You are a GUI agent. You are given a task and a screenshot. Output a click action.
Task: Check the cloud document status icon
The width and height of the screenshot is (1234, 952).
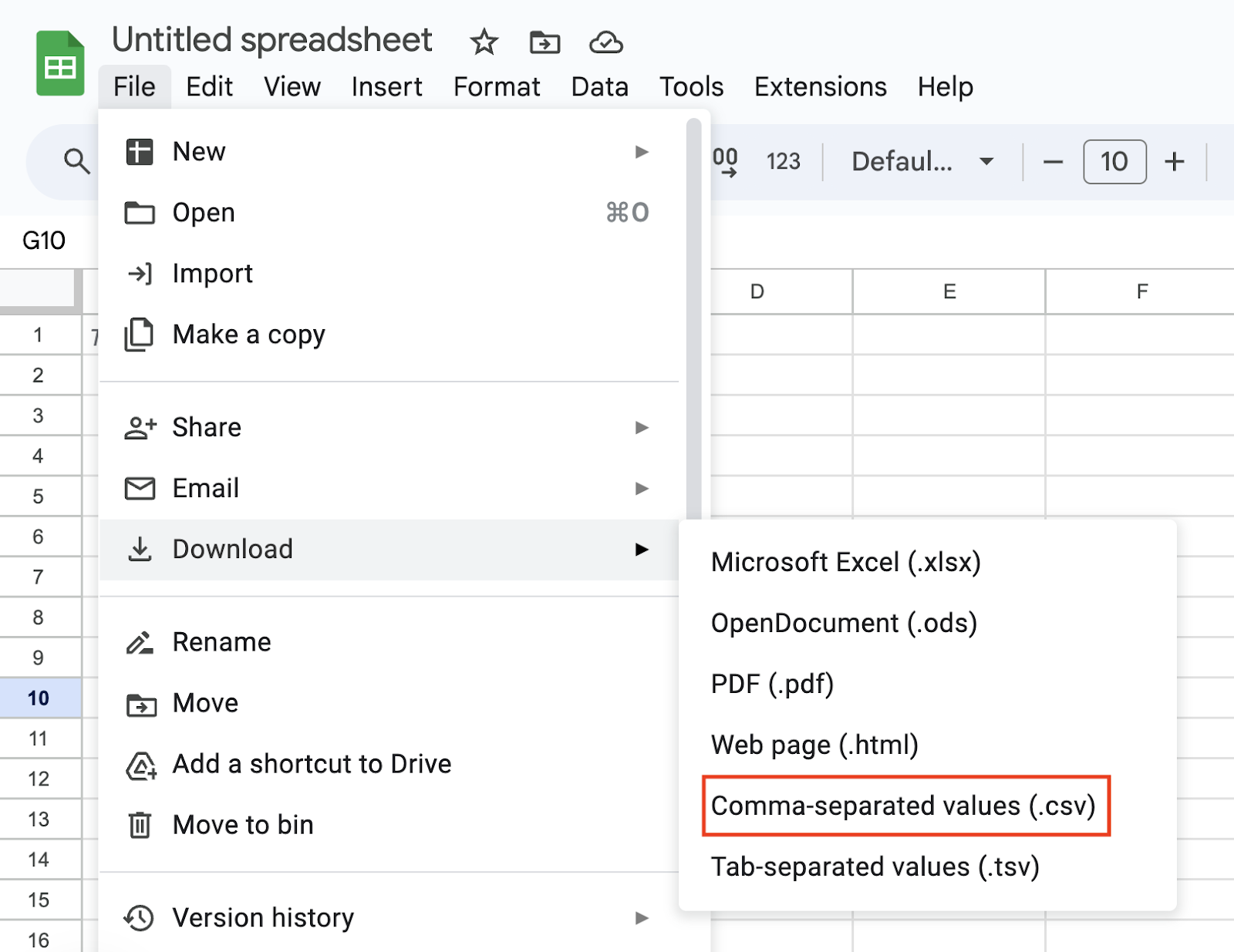(x=606, y=42)
